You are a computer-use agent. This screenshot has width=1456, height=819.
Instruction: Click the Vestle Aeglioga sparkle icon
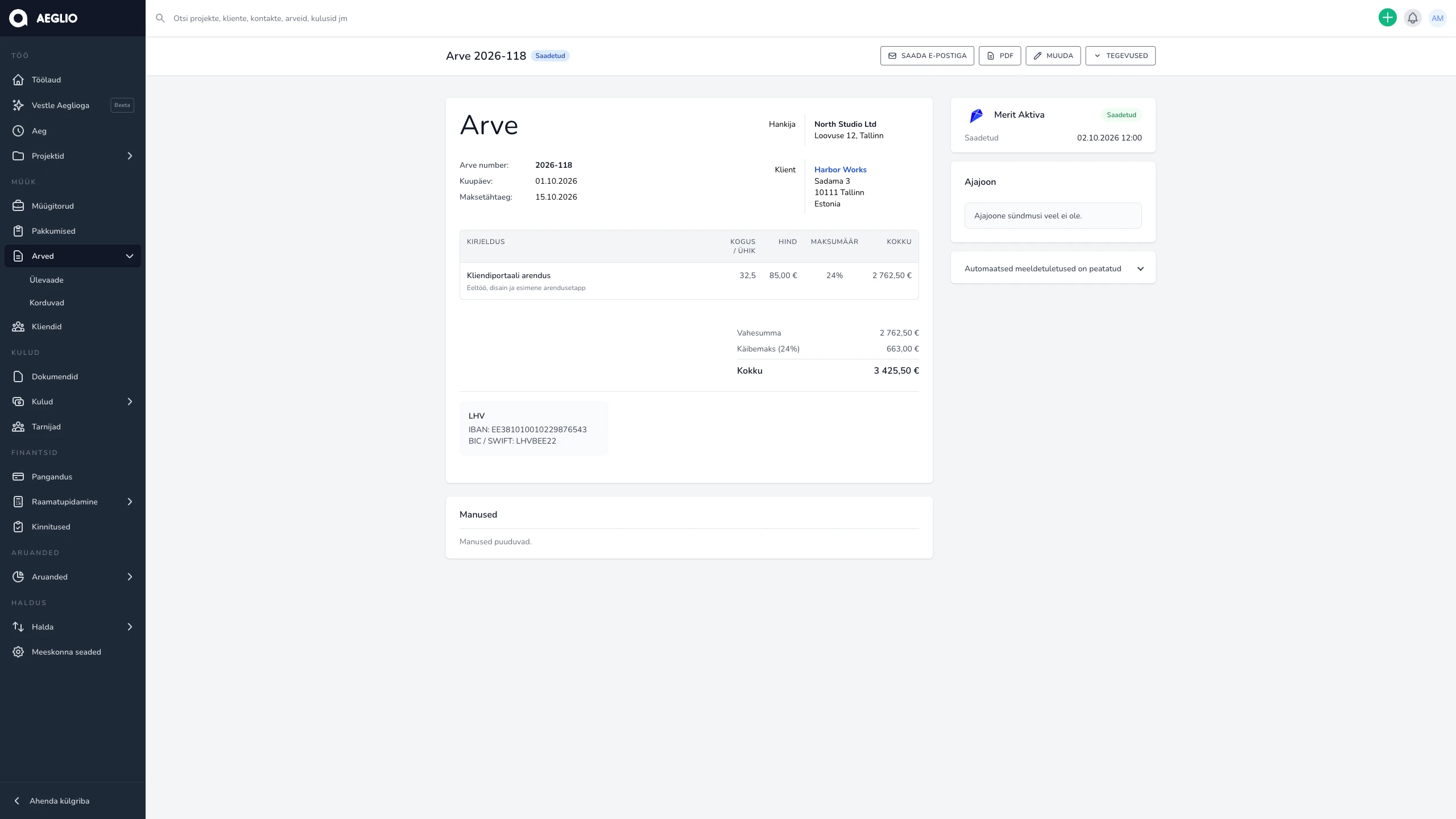18,105
